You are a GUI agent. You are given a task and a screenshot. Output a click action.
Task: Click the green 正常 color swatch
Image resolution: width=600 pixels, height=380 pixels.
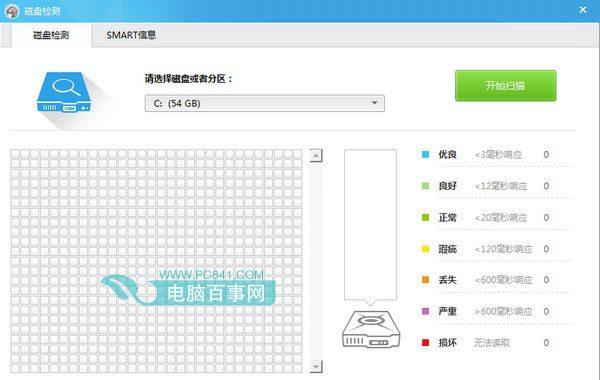click(x=425, y=217)
